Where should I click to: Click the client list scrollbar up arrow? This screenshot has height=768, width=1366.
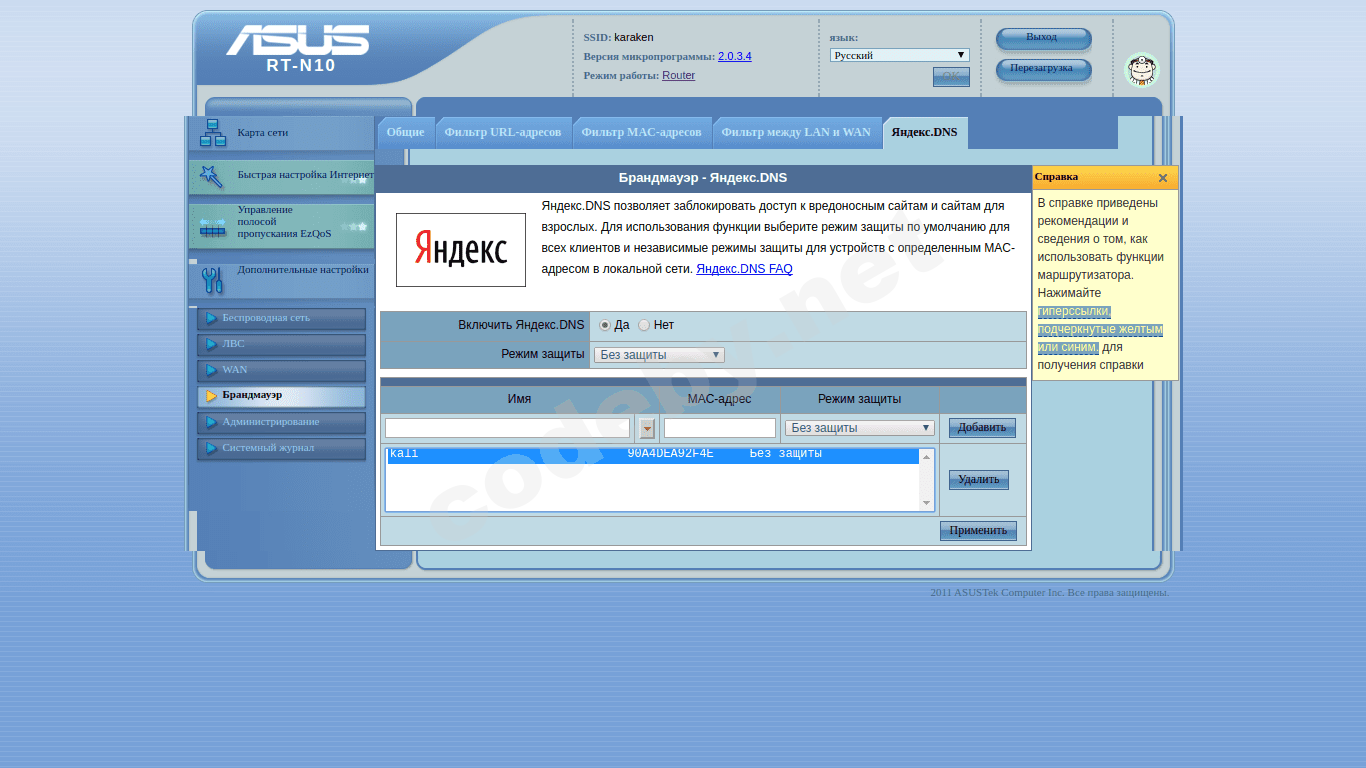pyautogui.click(x=926, y=457)
